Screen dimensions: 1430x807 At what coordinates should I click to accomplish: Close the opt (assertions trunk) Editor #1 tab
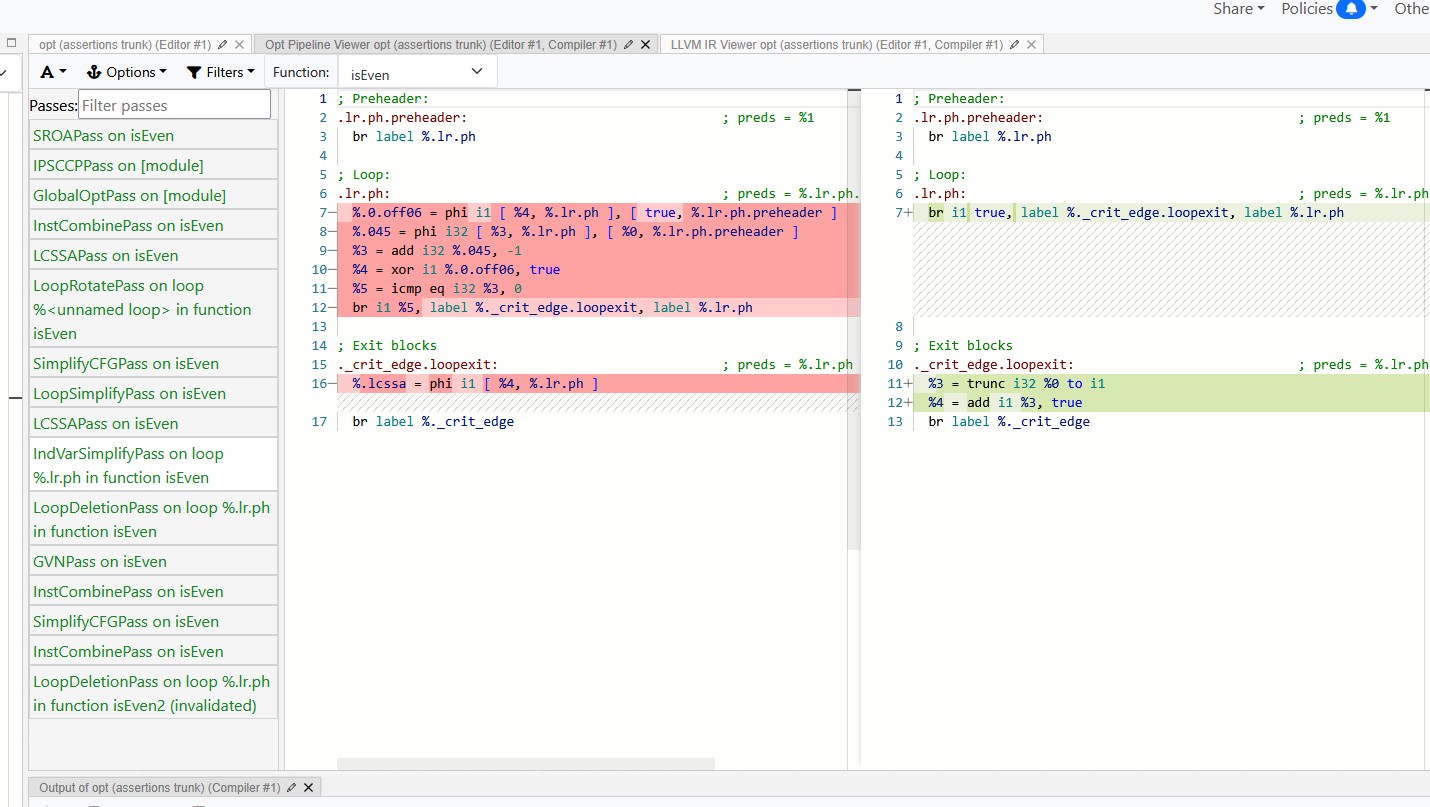(239, 45)
